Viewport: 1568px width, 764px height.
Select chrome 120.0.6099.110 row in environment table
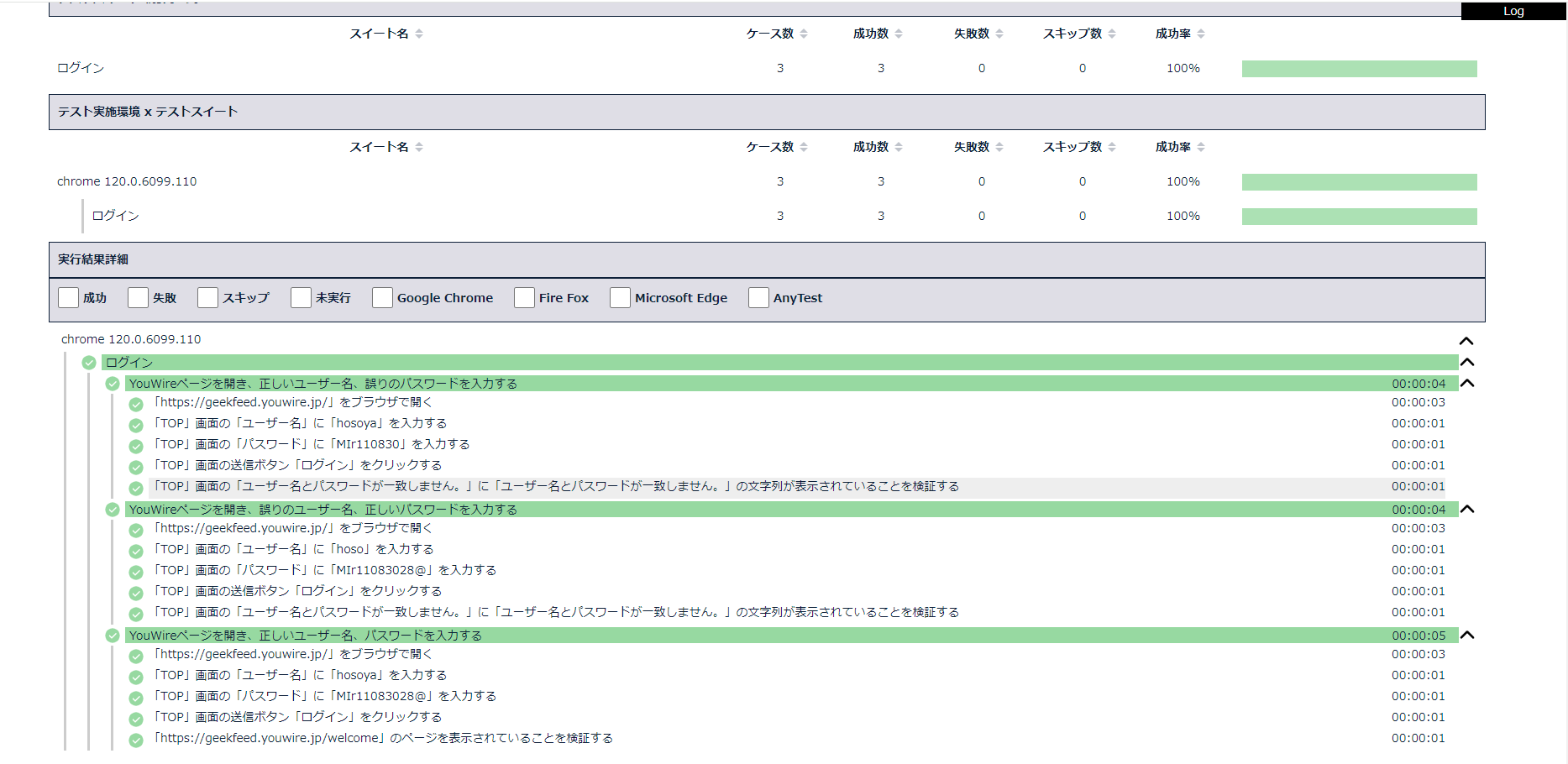coord(767,181)
